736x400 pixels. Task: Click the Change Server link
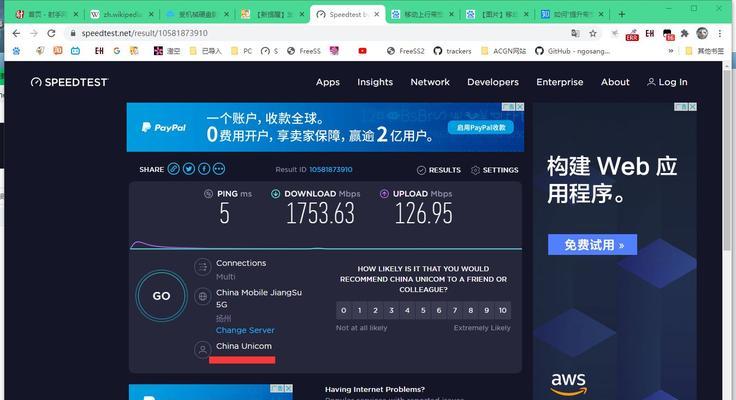point(245,330)
